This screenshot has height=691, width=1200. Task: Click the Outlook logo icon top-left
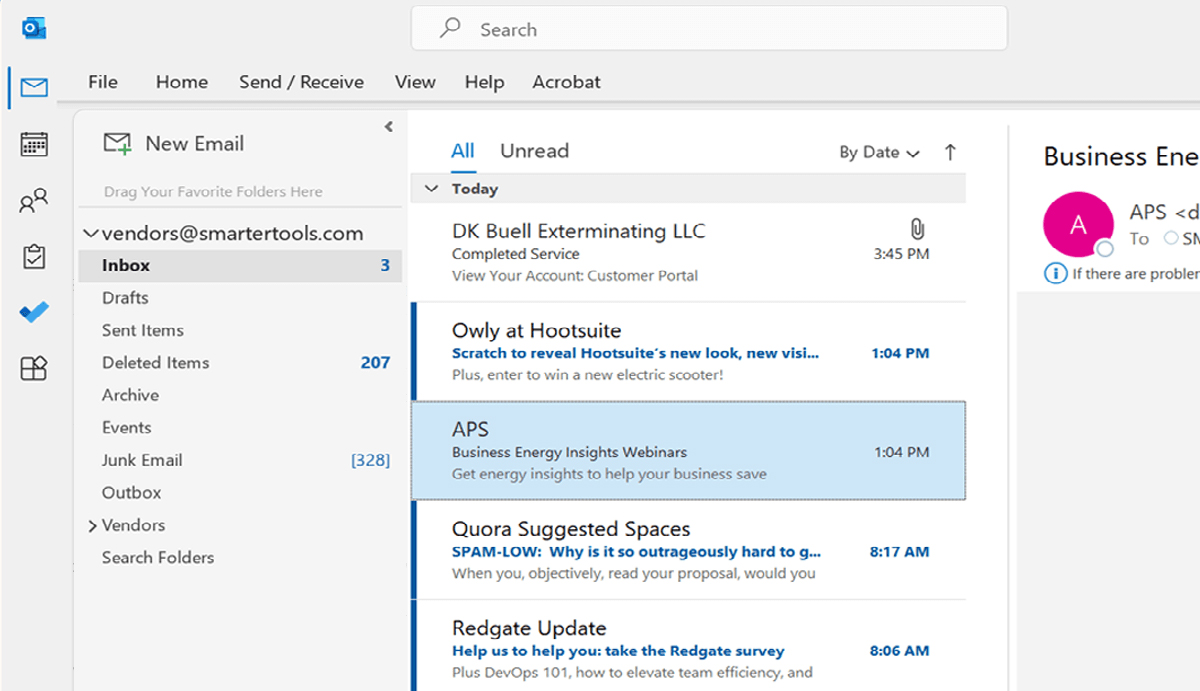click(34, 28)
